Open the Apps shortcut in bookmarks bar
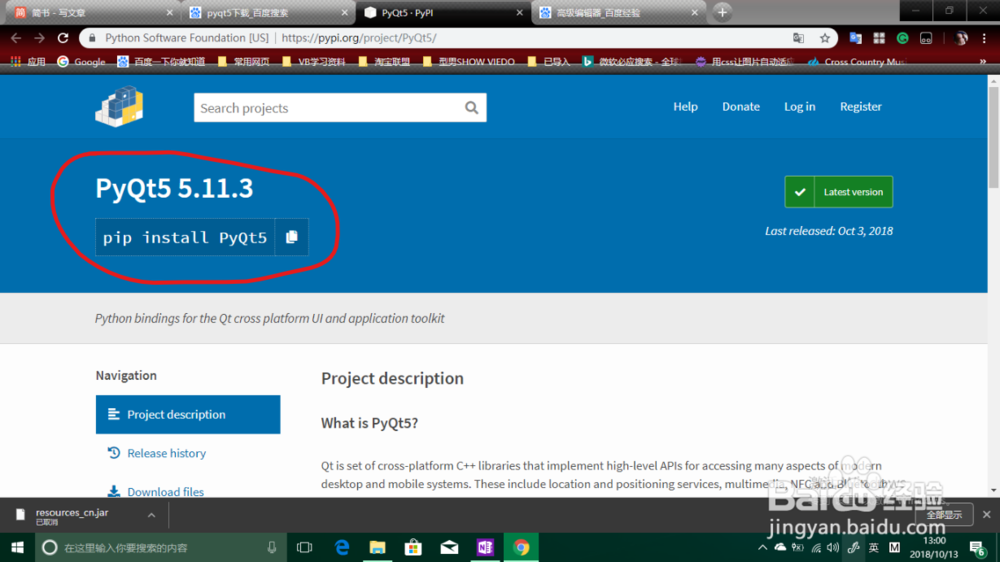This screenshot has height=562, width=1000. 28,62
